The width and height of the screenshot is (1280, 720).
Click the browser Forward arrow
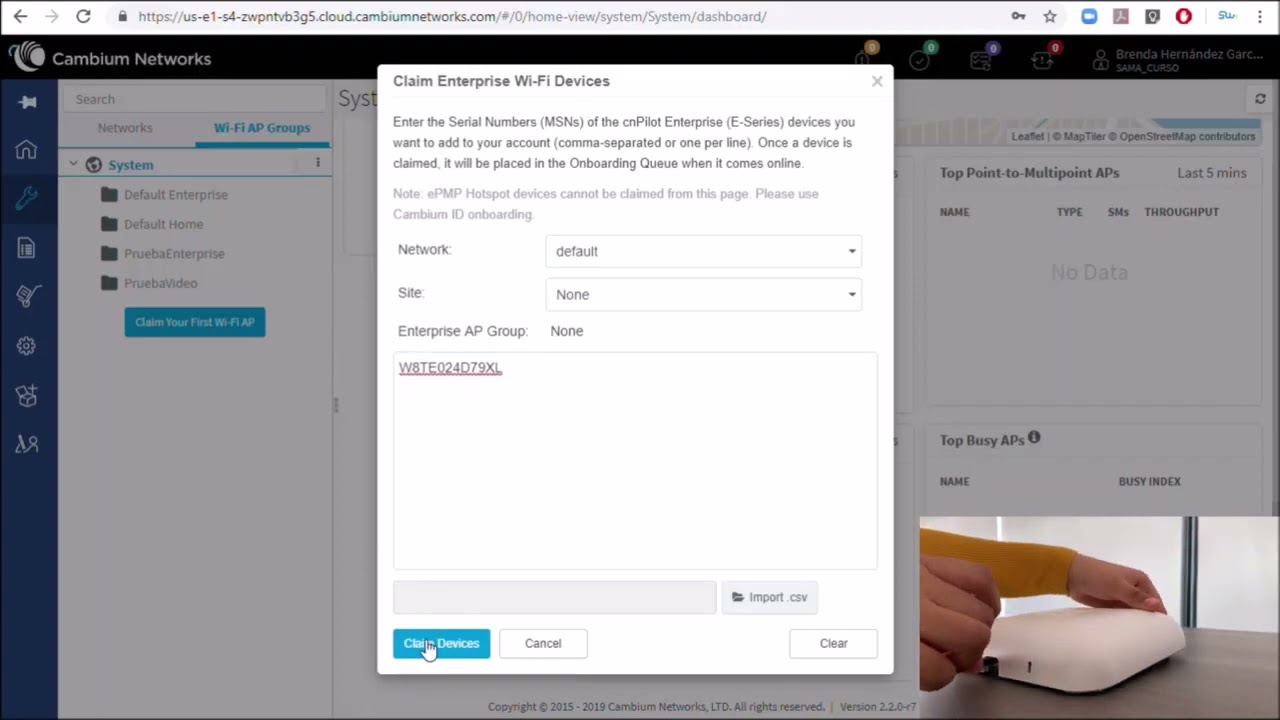coord(52,16)
